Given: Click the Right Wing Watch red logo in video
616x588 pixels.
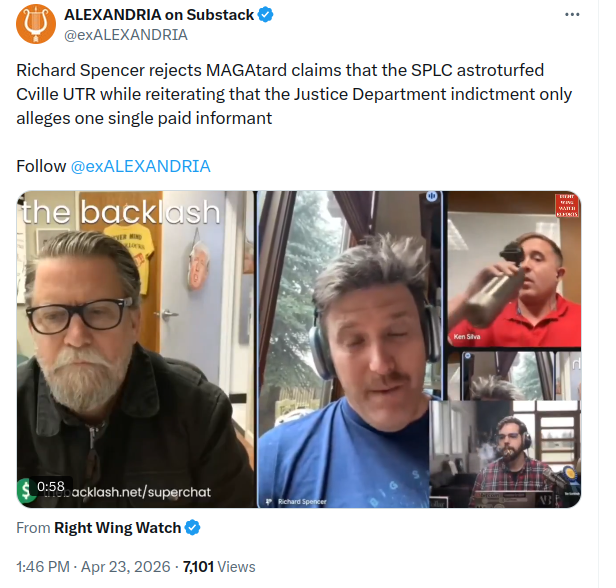Looking at the screenshot, I should tap(567, 205).
